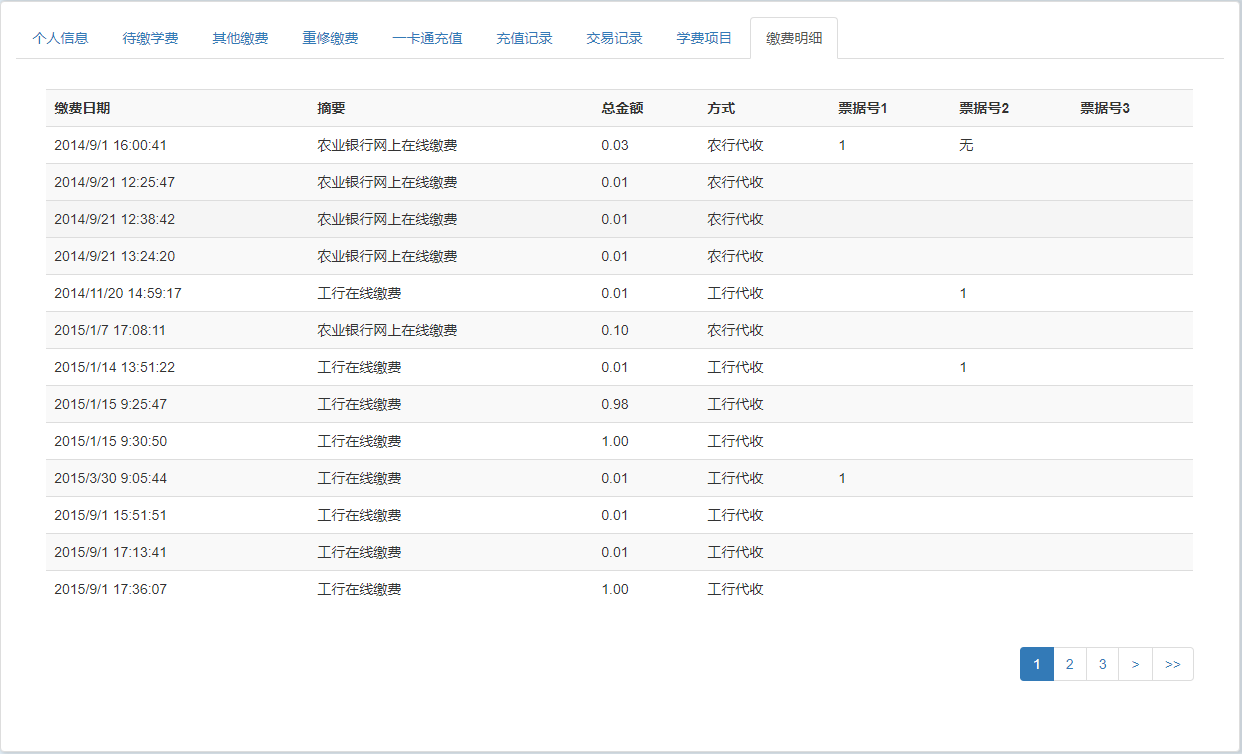View the 交易记录 tab

(x=614, y=38)
